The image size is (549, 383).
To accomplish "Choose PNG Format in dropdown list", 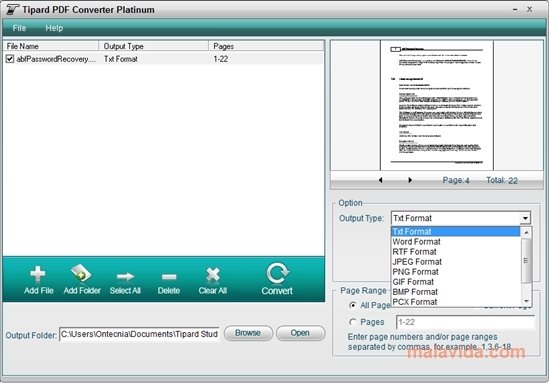I will pos(455,272).
